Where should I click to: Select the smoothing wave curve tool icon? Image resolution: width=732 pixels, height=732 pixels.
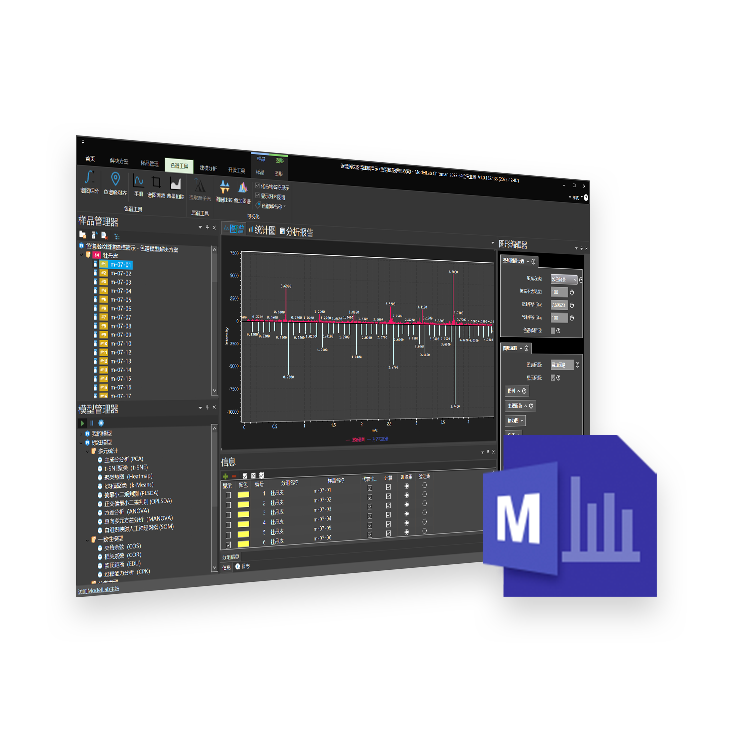(x=138, y=181)
